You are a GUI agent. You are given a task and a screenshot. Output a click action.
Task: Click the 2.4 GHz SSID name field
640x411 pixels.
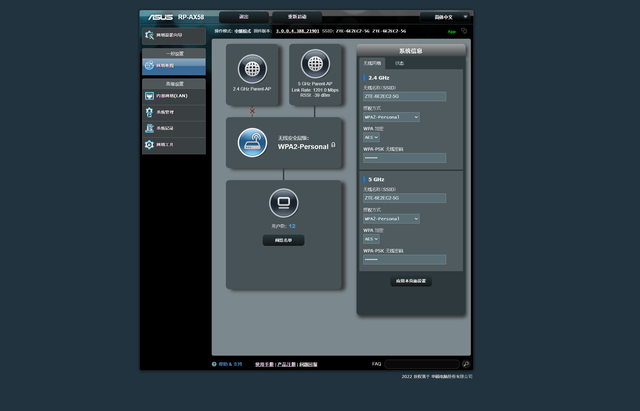(x=404, y=96)
